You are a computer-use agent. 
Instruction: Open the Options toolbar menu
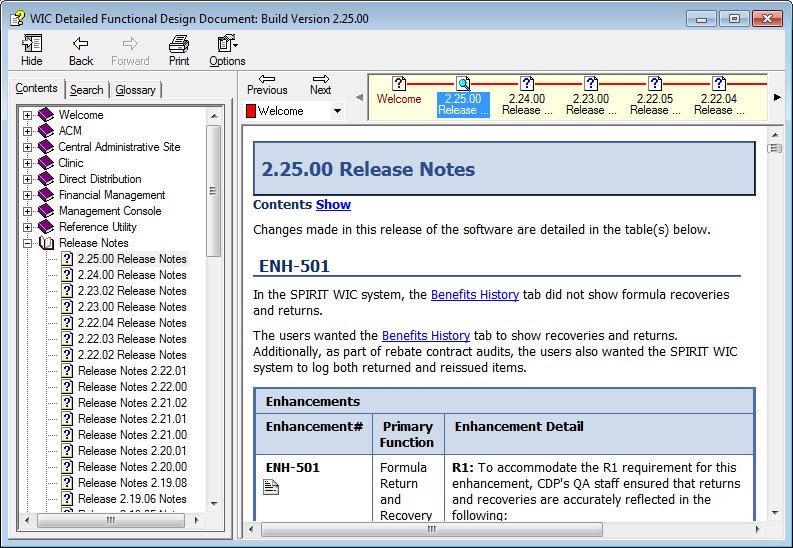pyautogui.click(x=227, y=50)
